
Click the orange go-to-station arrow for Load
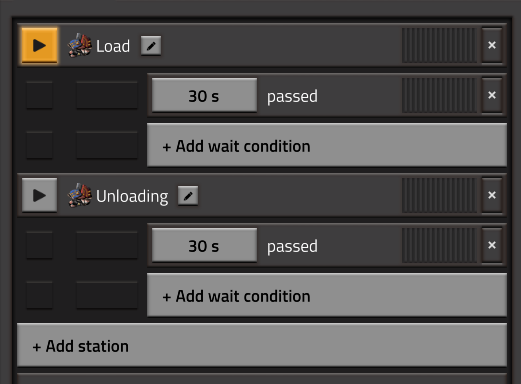[x=39, y=45]
